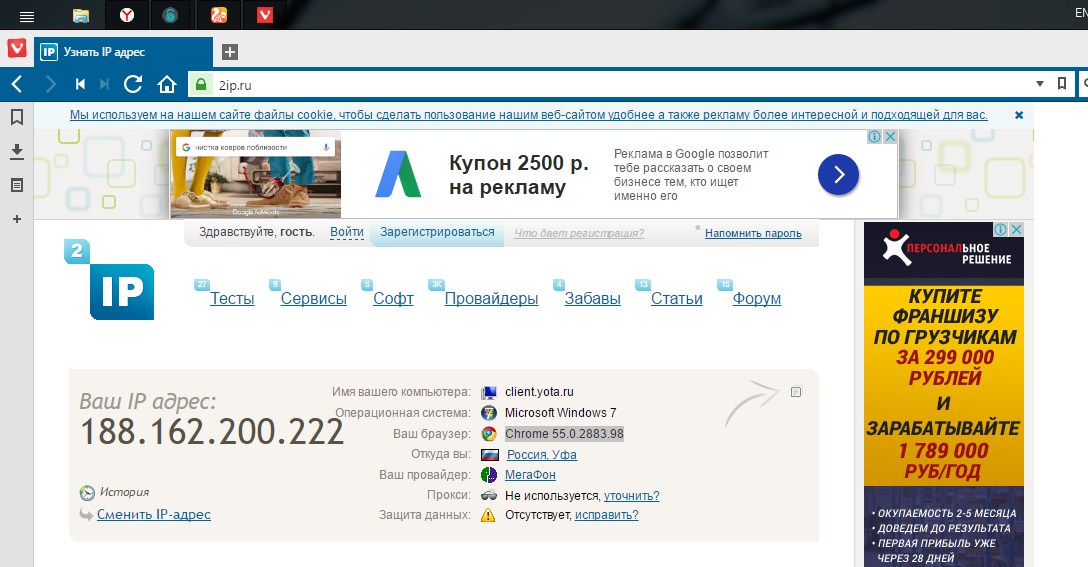The image size is (1088, 567).
Task: Click the Сменить IP-адрес link
Action: tap(154, 515)
